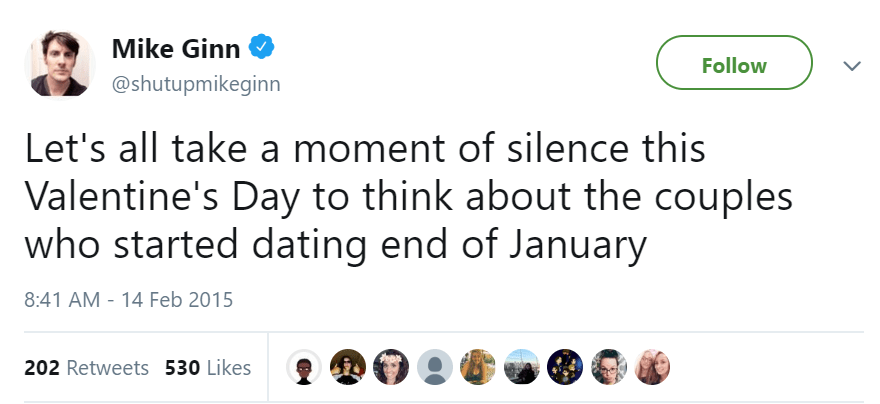Click the Valentine's Day tweet text
The height and width of the screenshot is (404, 880).
click(409, 197)
